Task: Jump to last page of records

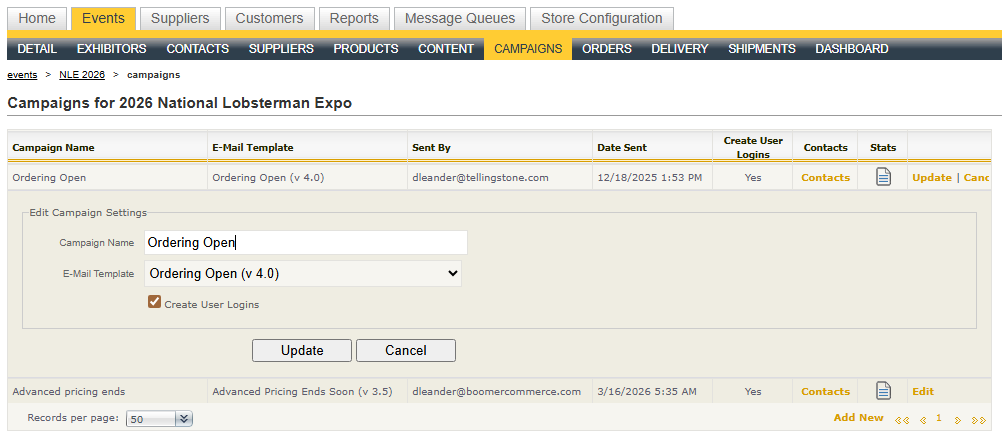Action: [978, 420]
